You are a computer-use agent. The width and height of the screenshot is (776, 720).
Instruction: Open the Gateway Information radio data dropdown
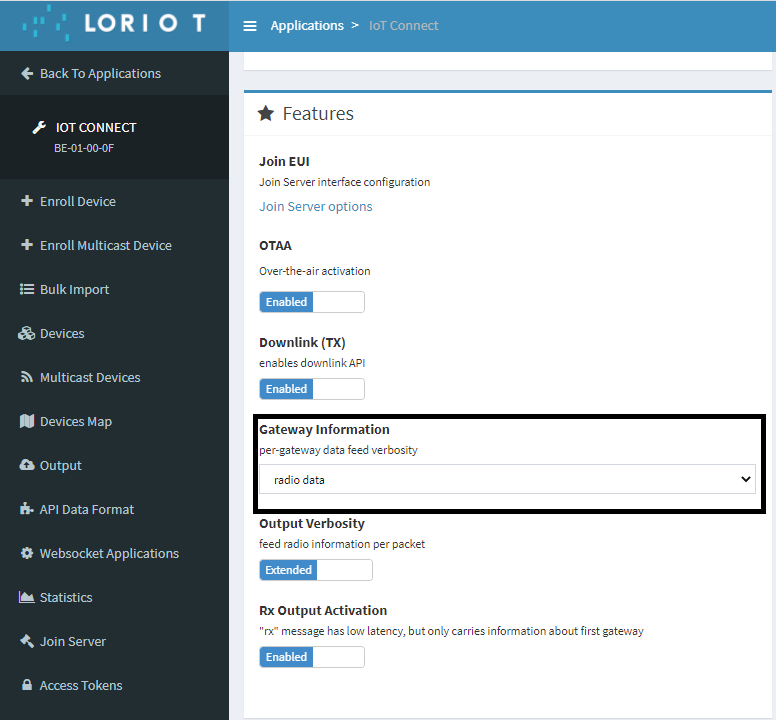tap(507, 480)
